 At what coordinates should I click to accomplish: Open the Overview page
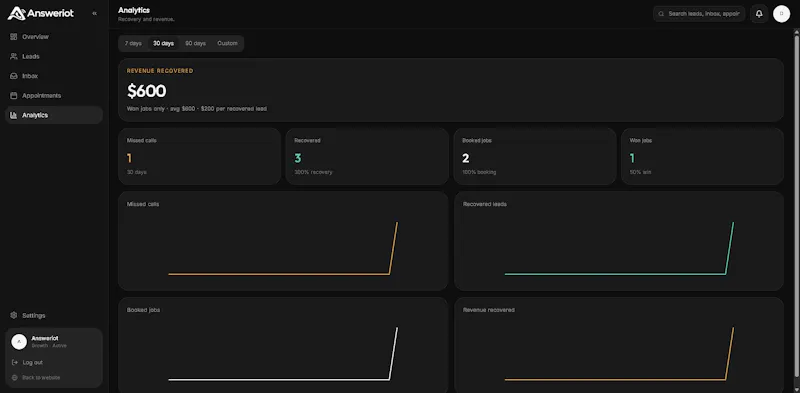(54, 37)
